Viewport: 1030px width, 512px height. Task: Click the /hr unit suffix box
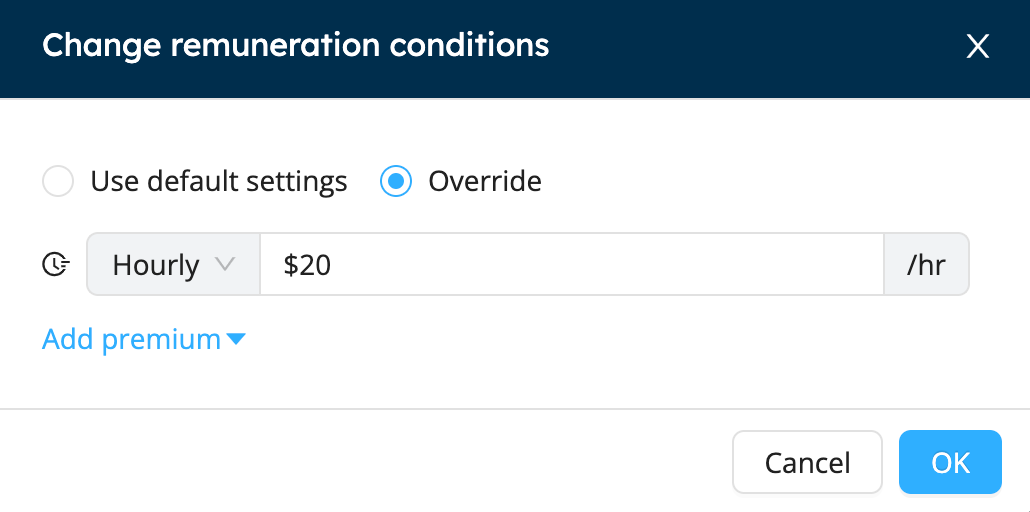coord(926,264)
